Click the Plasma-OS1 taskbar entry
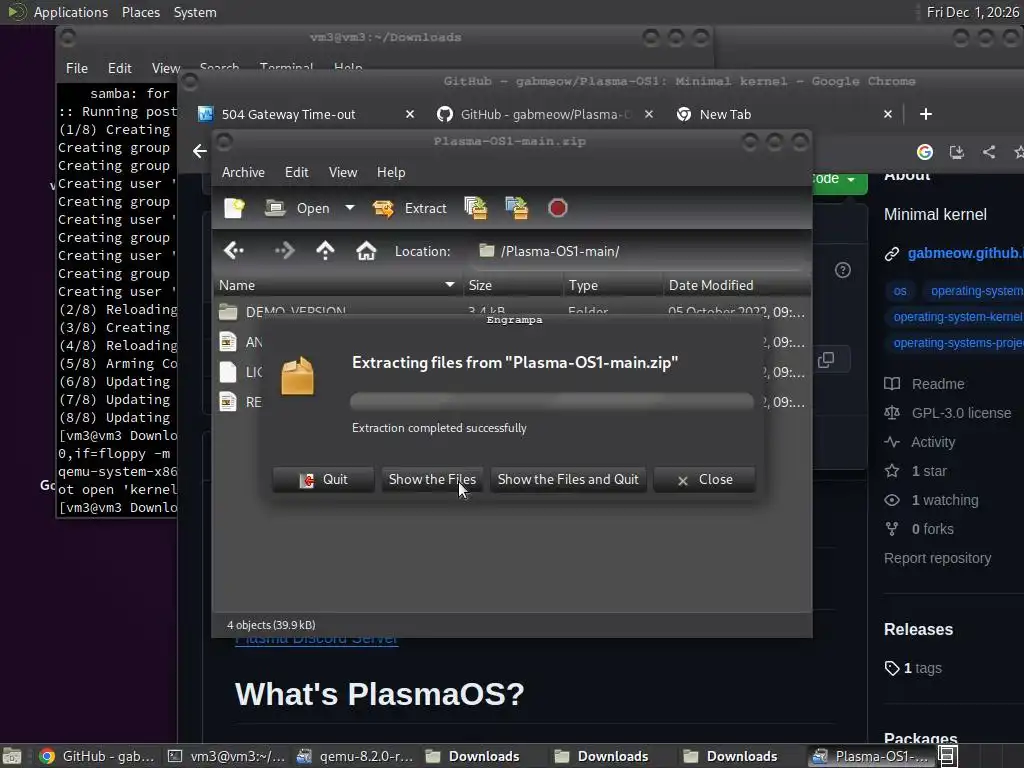The image size is (1024, 768). tap(871, 756)
